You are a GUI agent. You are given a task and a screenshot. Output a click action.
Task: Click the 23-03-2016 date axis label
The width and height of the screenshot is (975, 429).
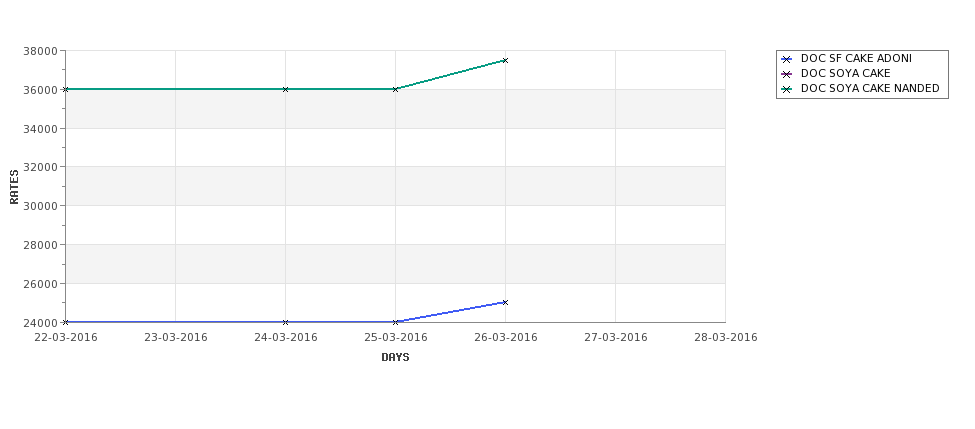176,338
